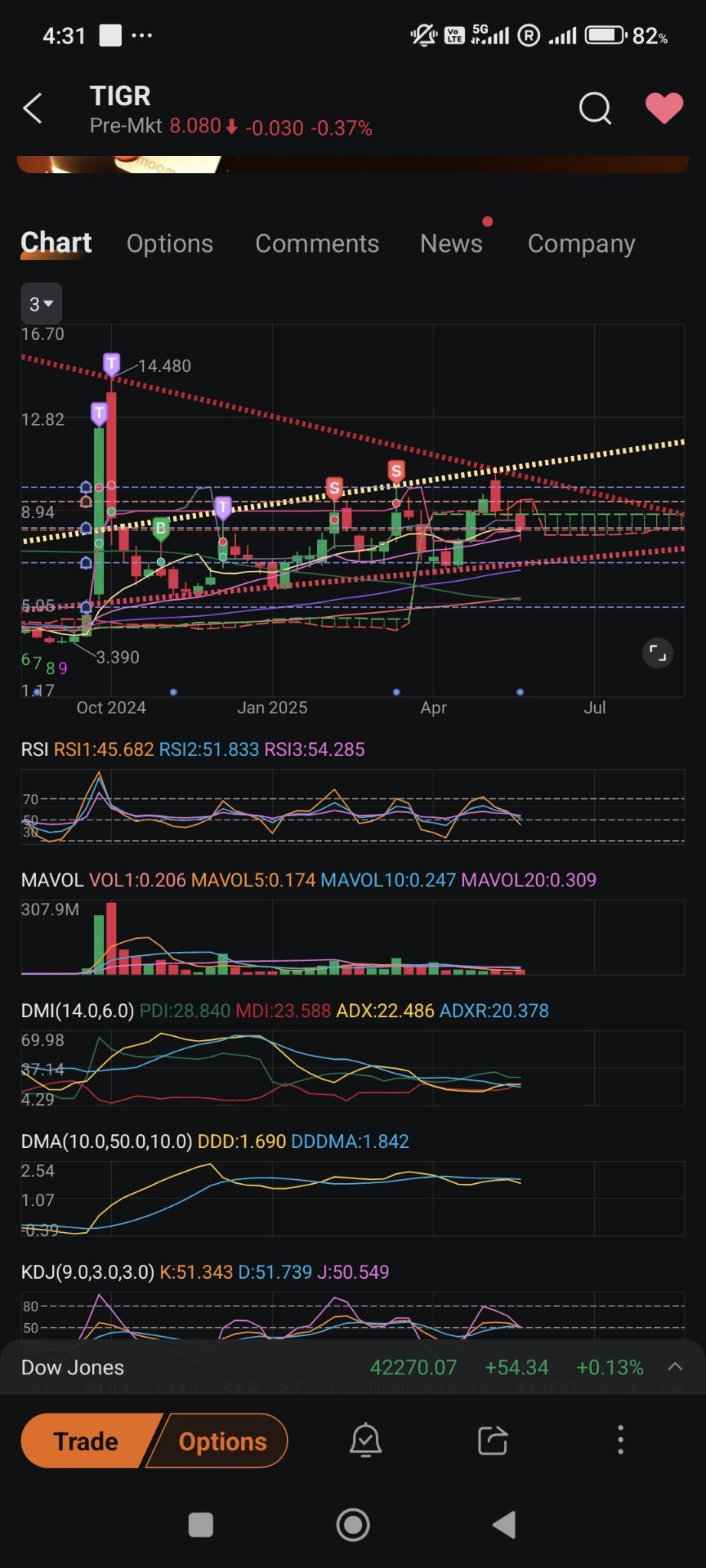Image resolution: width=706 pixels, height=1568 pixels.
Task: Tap the DDDMA:1.842 value
Action: tap(350, 1142)
